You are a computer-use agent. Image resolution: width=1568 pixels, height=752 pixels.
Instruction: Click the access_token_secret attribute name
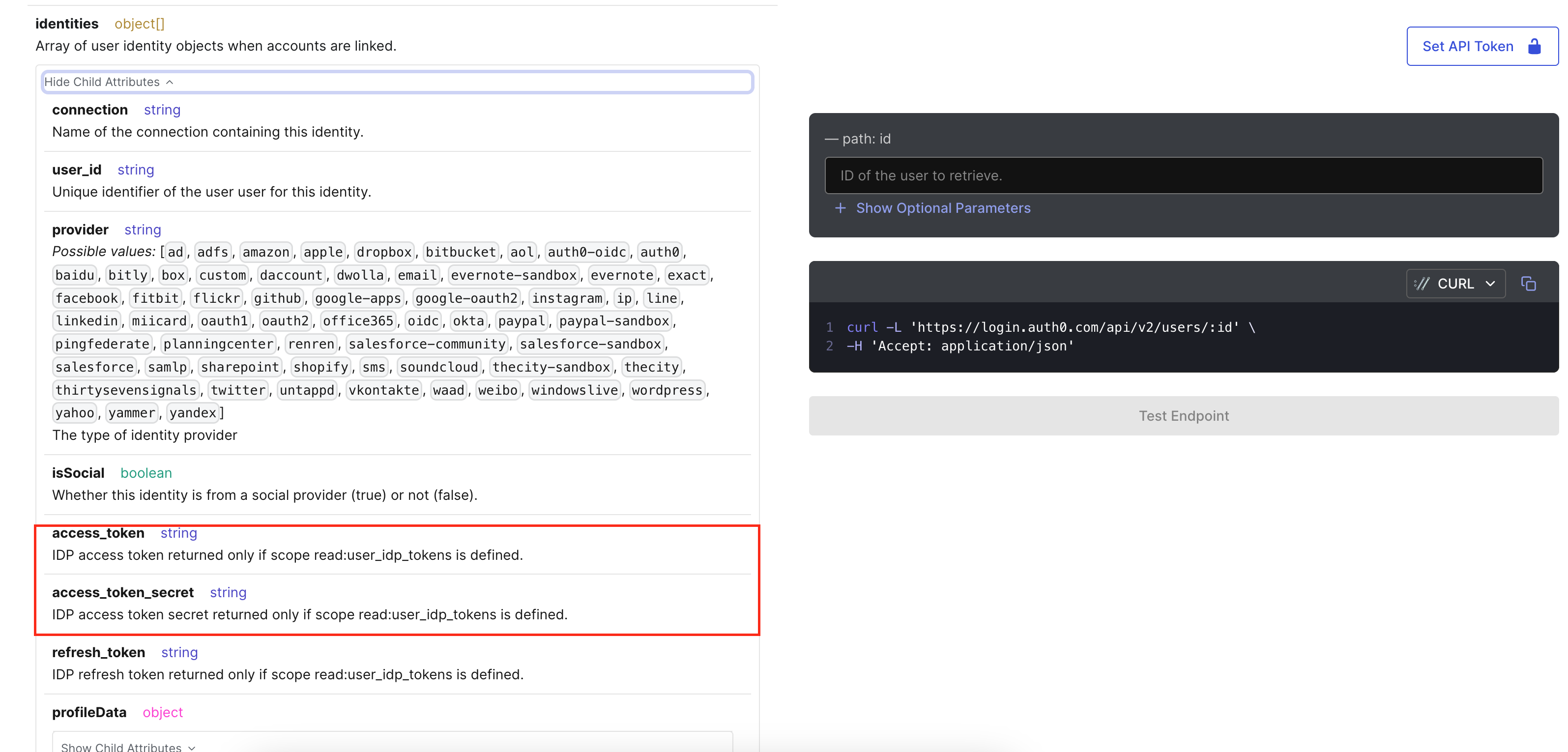[122, 593]
